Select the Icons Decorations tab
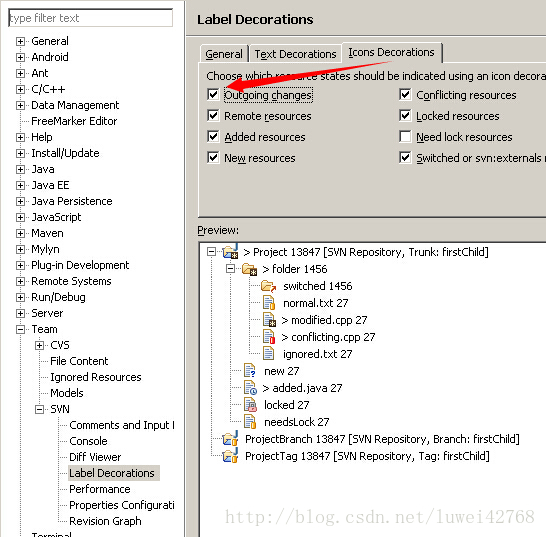 pyautogui.click(x=391, y=52)
